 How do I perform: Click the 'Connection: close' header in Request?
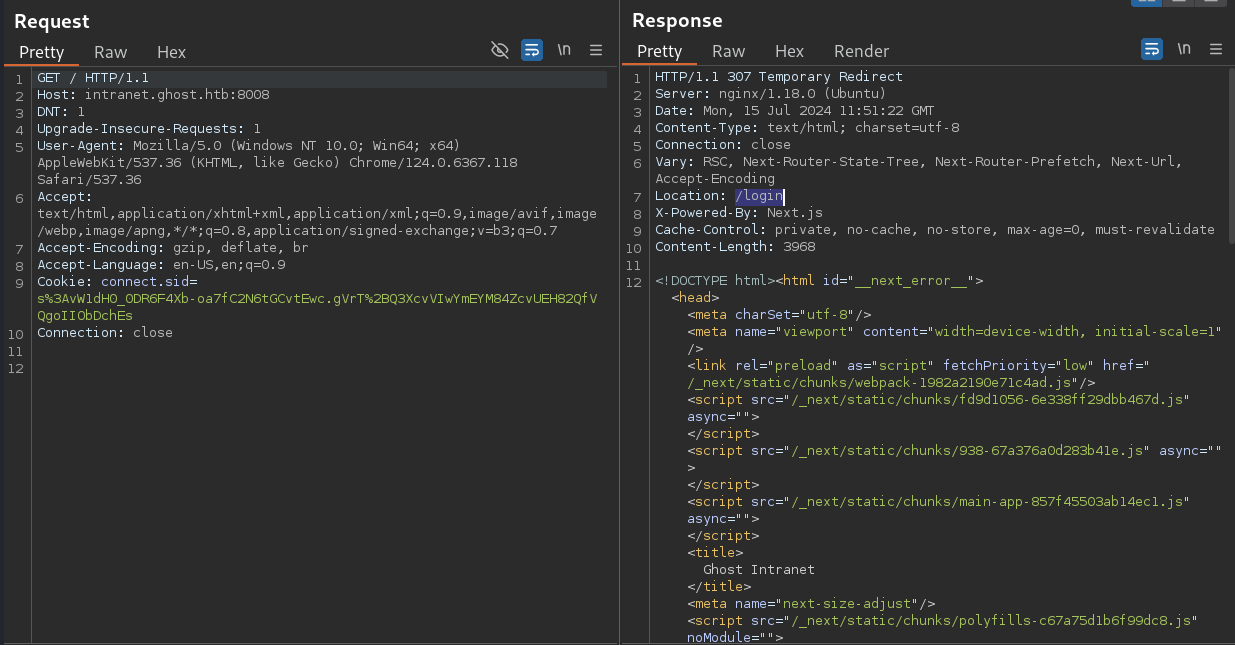tap(105, 333)
